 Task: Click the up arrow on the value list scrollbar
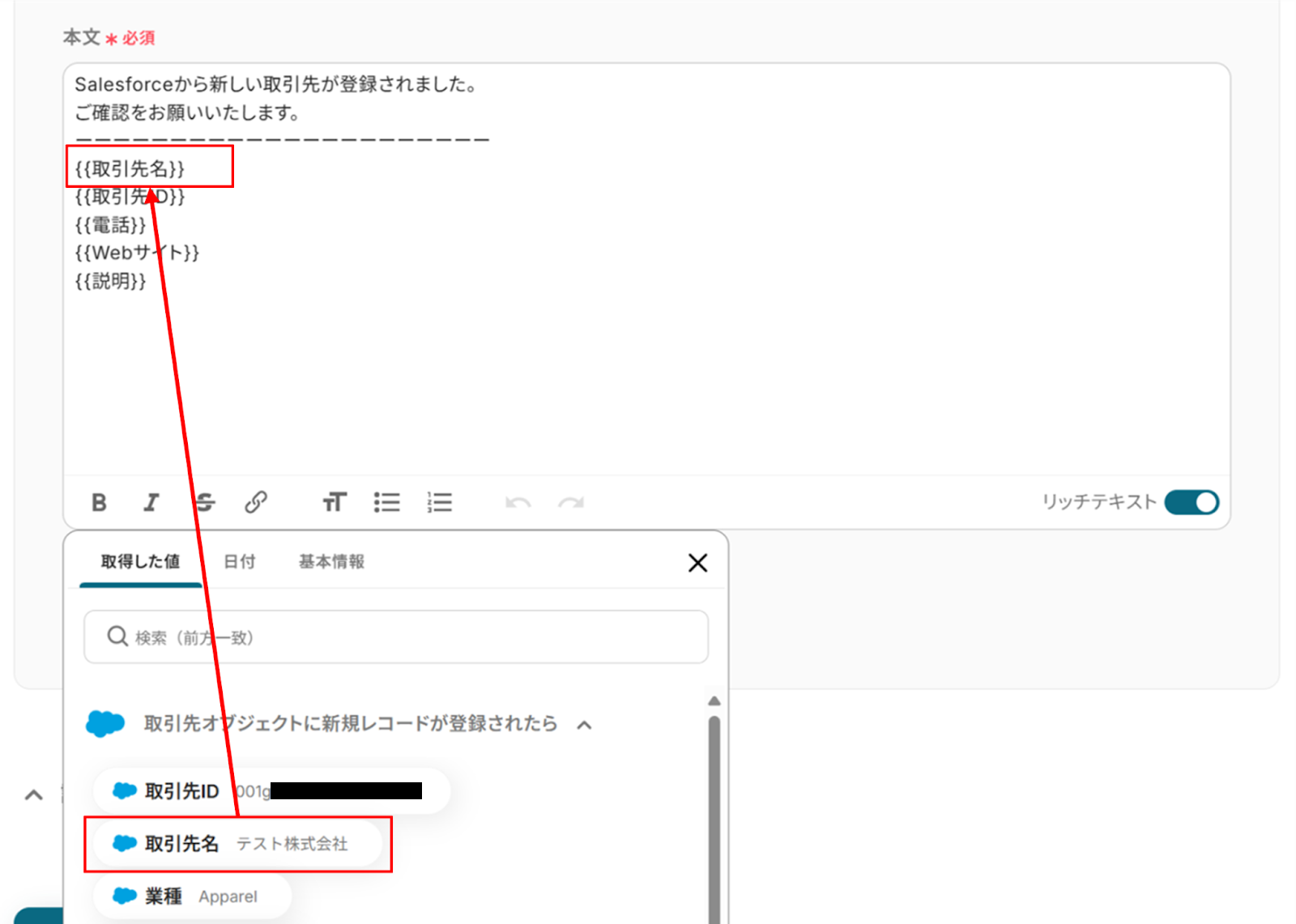click(714, 700)
